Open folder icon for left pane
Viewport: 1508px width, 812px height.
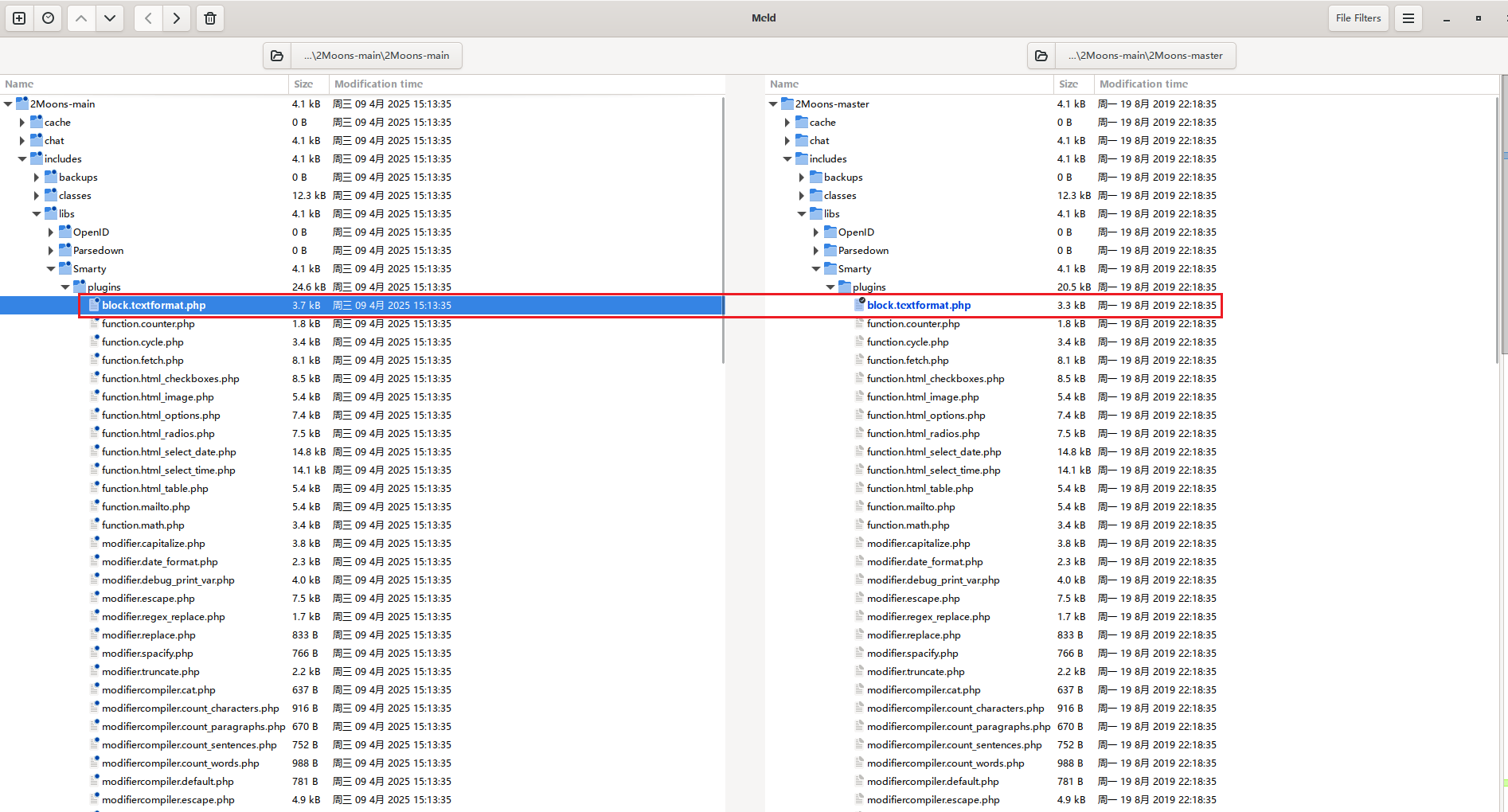point(277,56)
